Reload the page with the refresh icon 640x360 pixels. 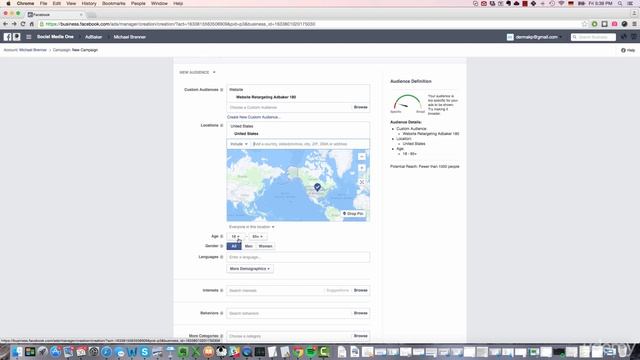(x=23, y=24)
